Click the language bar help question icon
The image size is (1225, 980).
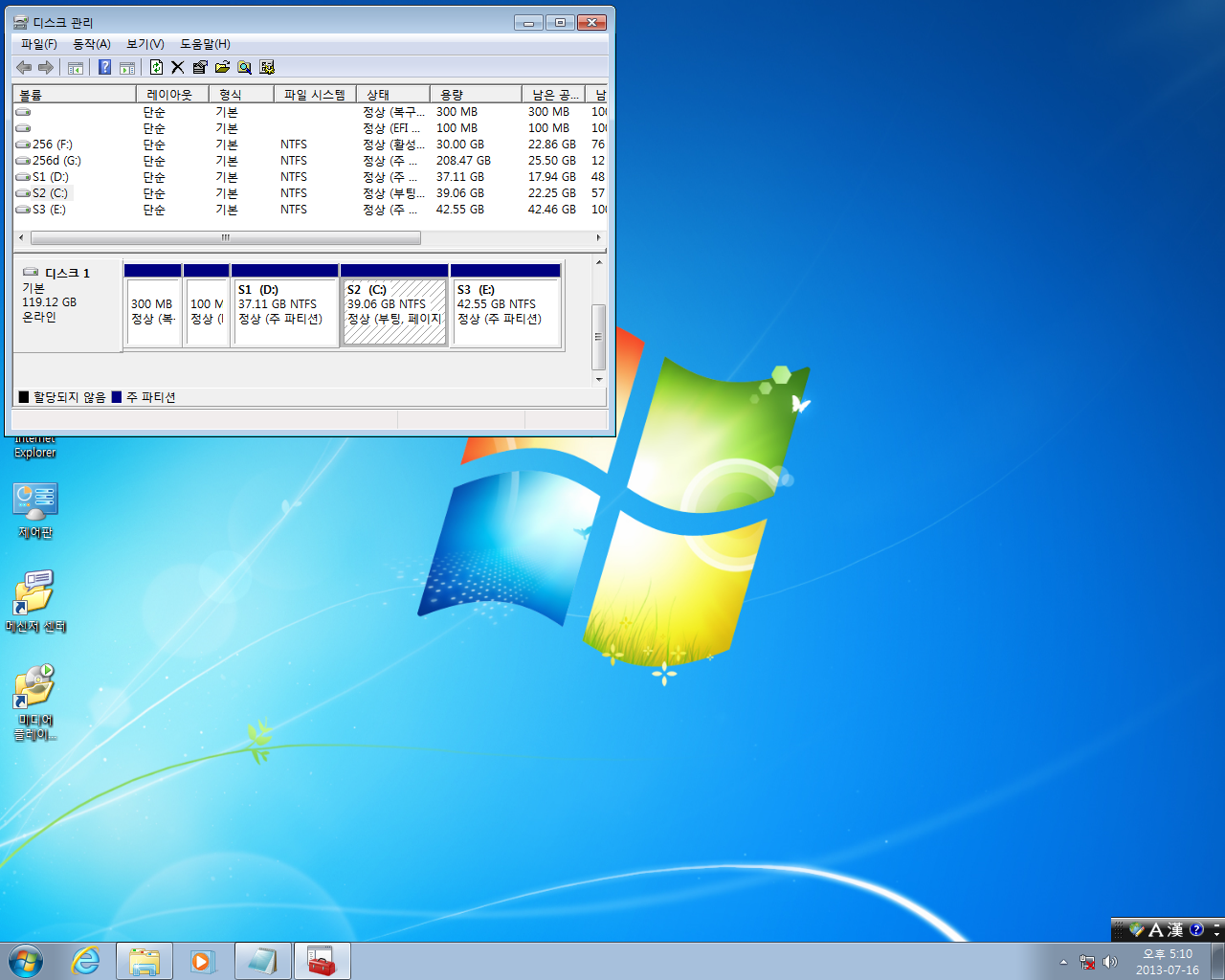1196,929
